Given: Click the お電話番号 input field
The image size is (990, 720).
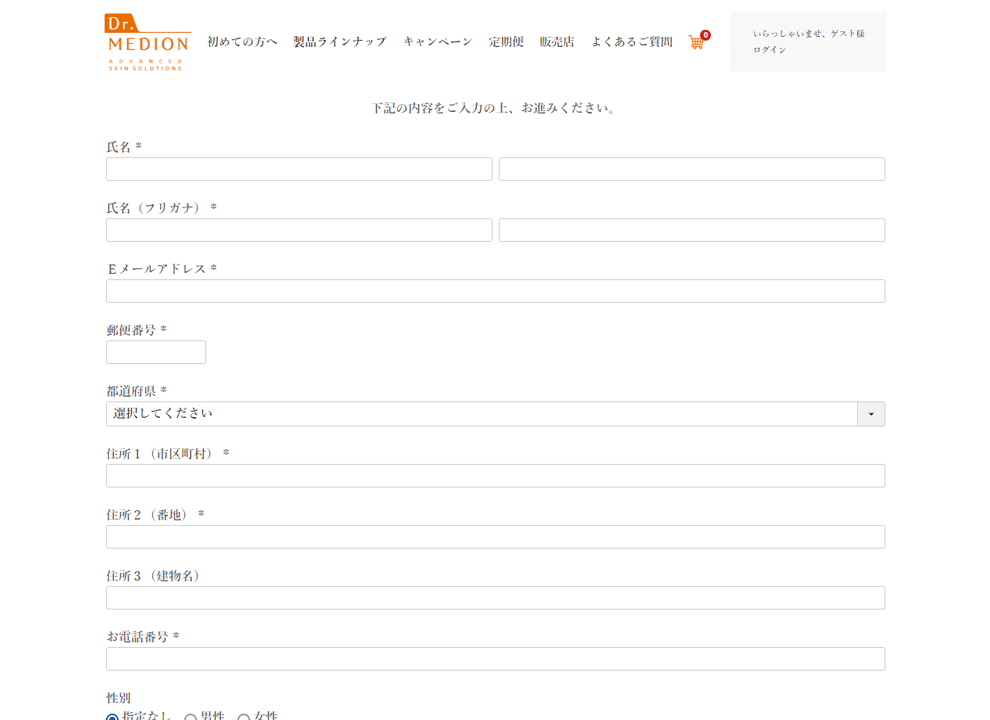Looking at the screenshot, I should click(x=495, y=659).
